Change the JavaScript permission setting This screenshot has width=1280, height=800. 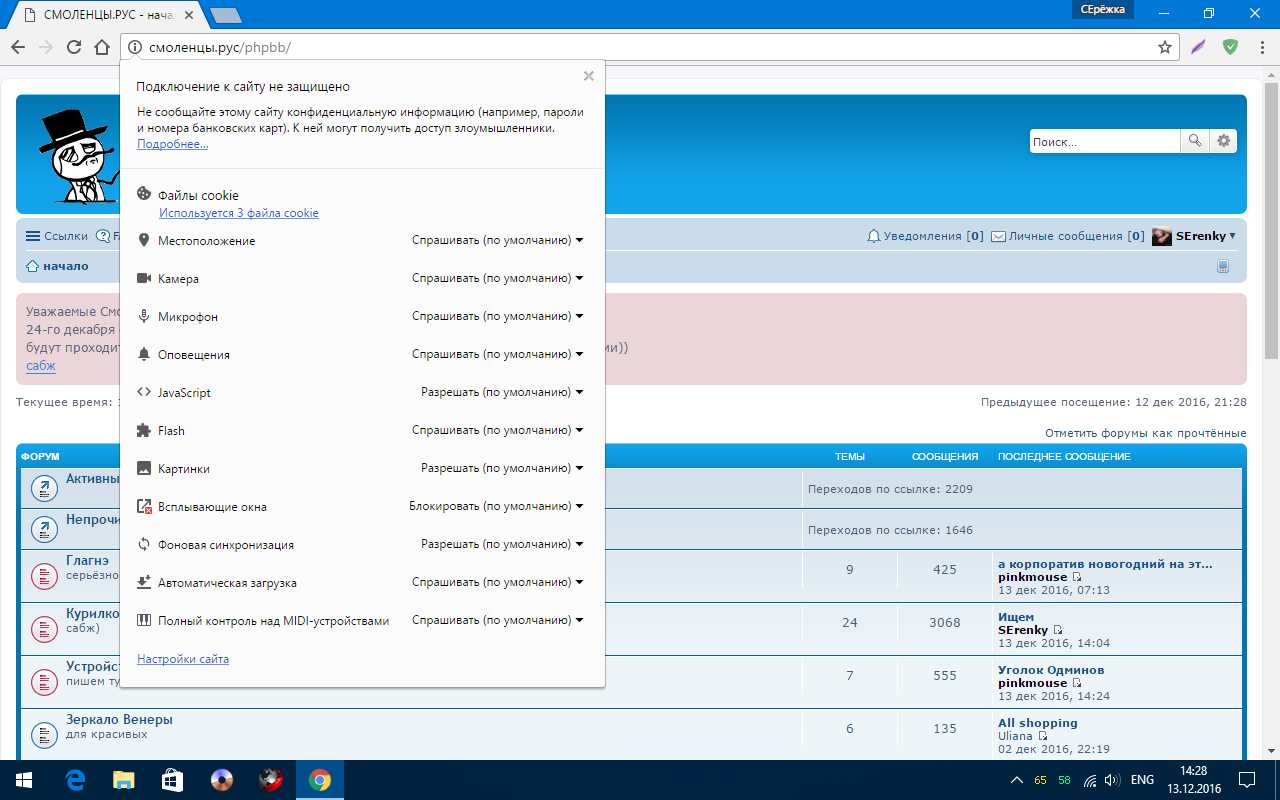[x=502, y=393]
